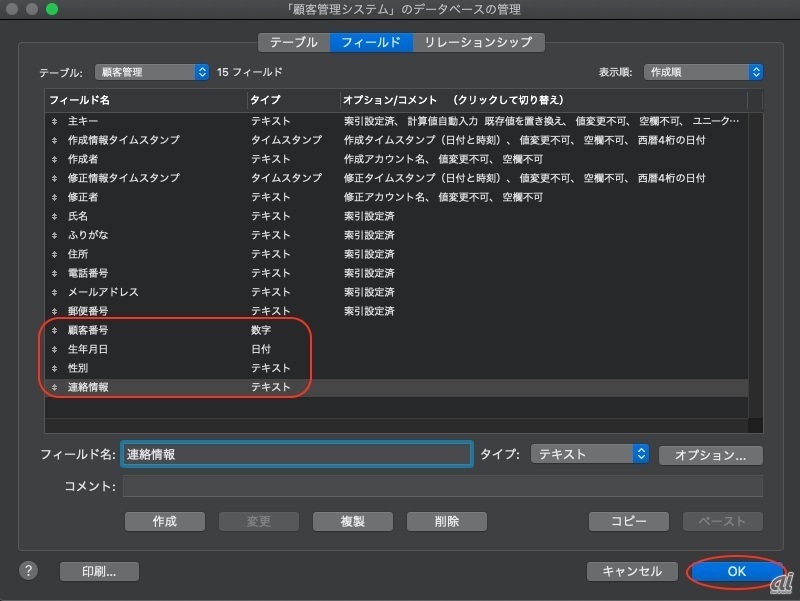This screenshot has width=800, height=601.
Task: Click the help question mark icon
Action: [x=29, y=571]
